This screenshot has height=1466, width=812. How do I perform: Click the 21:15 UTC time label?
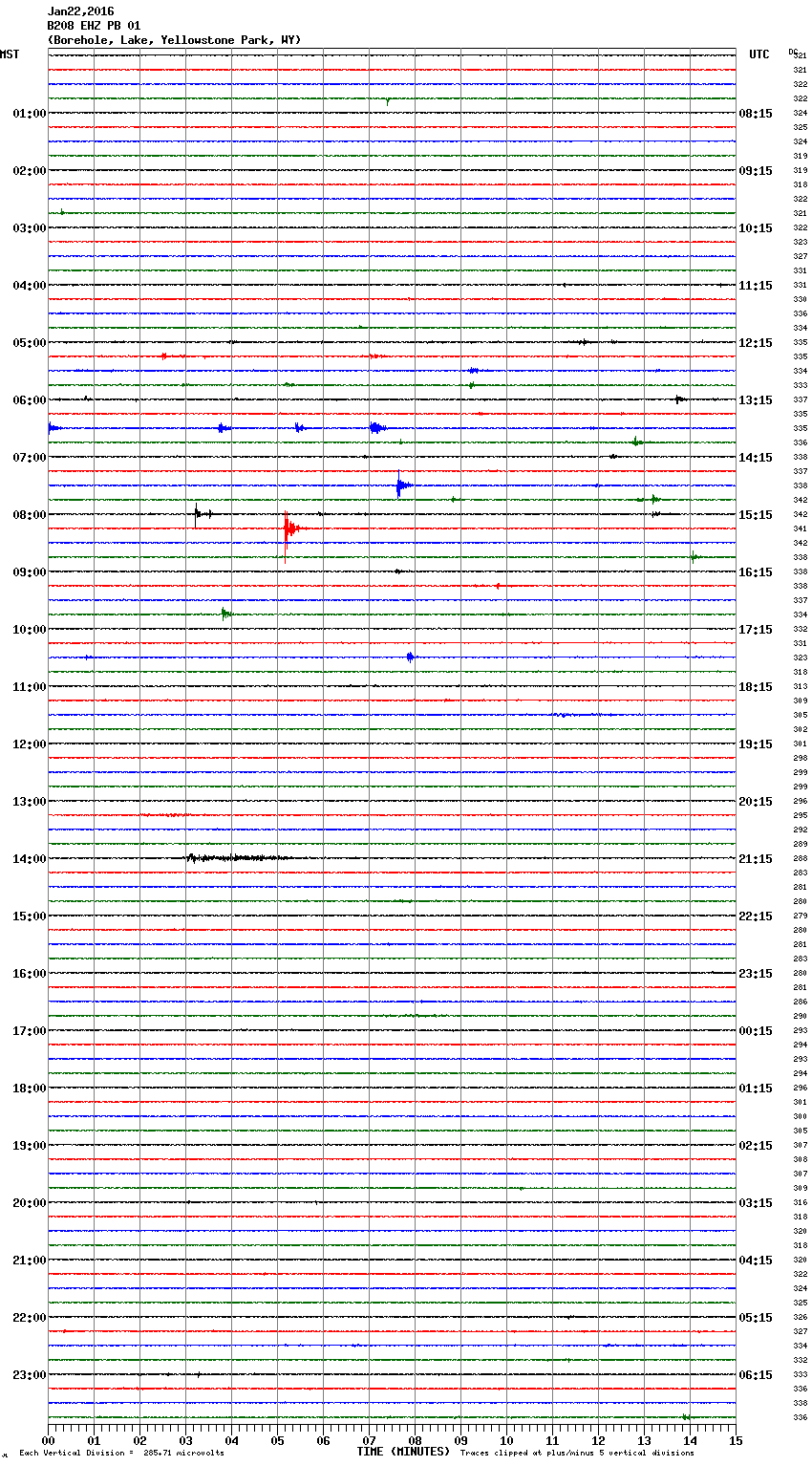click(756, 859)
